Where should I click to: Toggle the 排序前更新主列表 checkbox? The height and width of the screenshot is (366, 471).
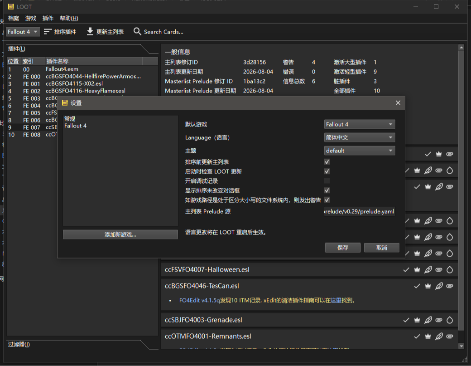tap(327, 162)
